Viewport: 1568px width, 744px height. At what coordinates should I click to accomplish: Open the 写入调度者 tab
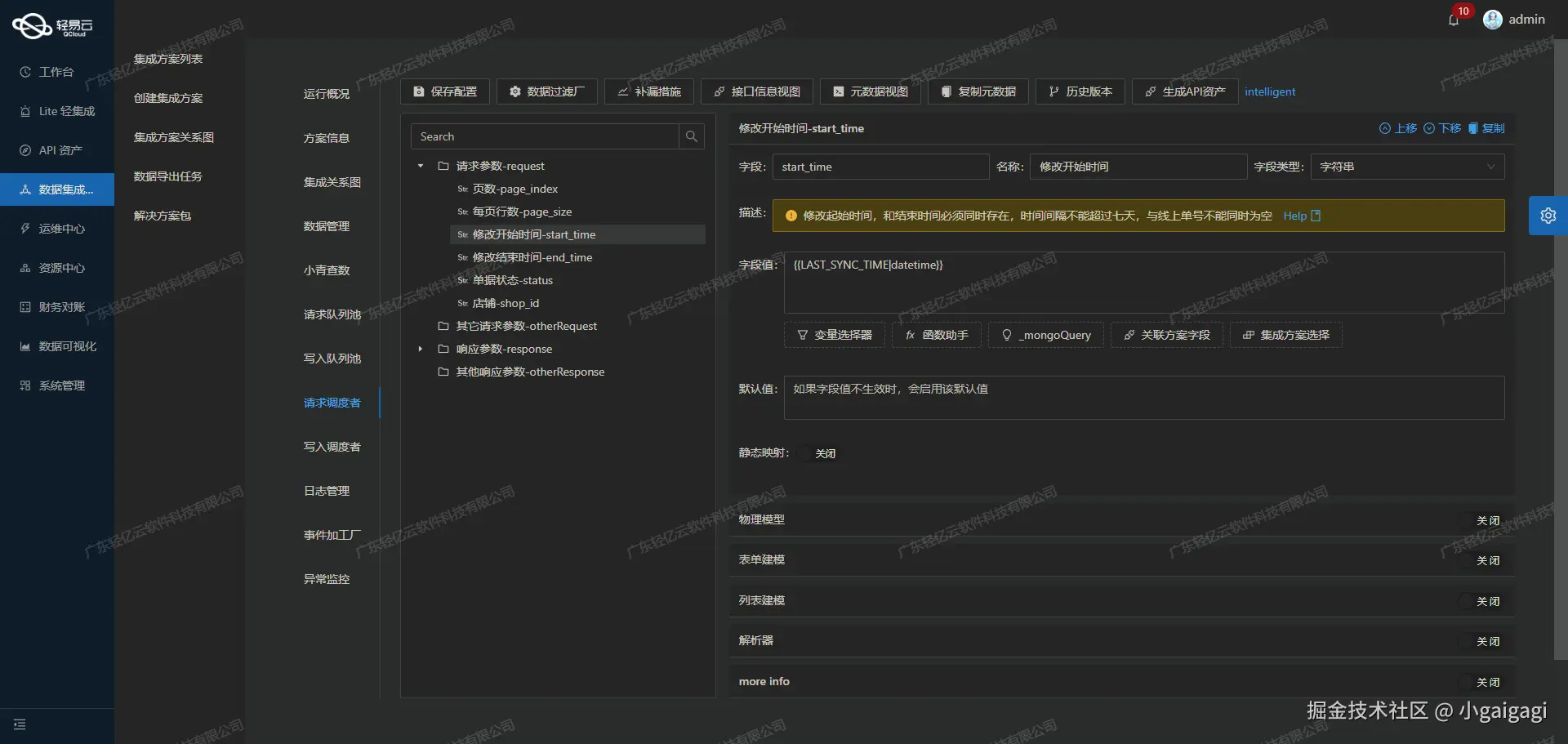332,447
